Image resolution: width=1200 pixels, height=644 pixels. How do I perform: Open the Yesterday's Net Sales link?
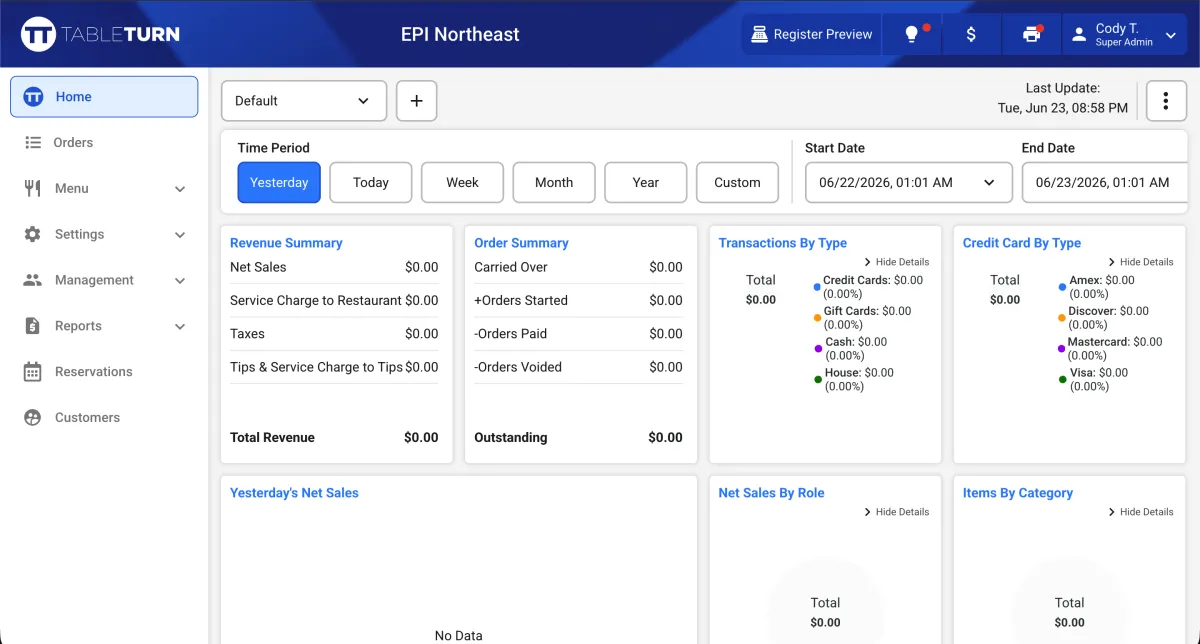click(x=294, y=493)
